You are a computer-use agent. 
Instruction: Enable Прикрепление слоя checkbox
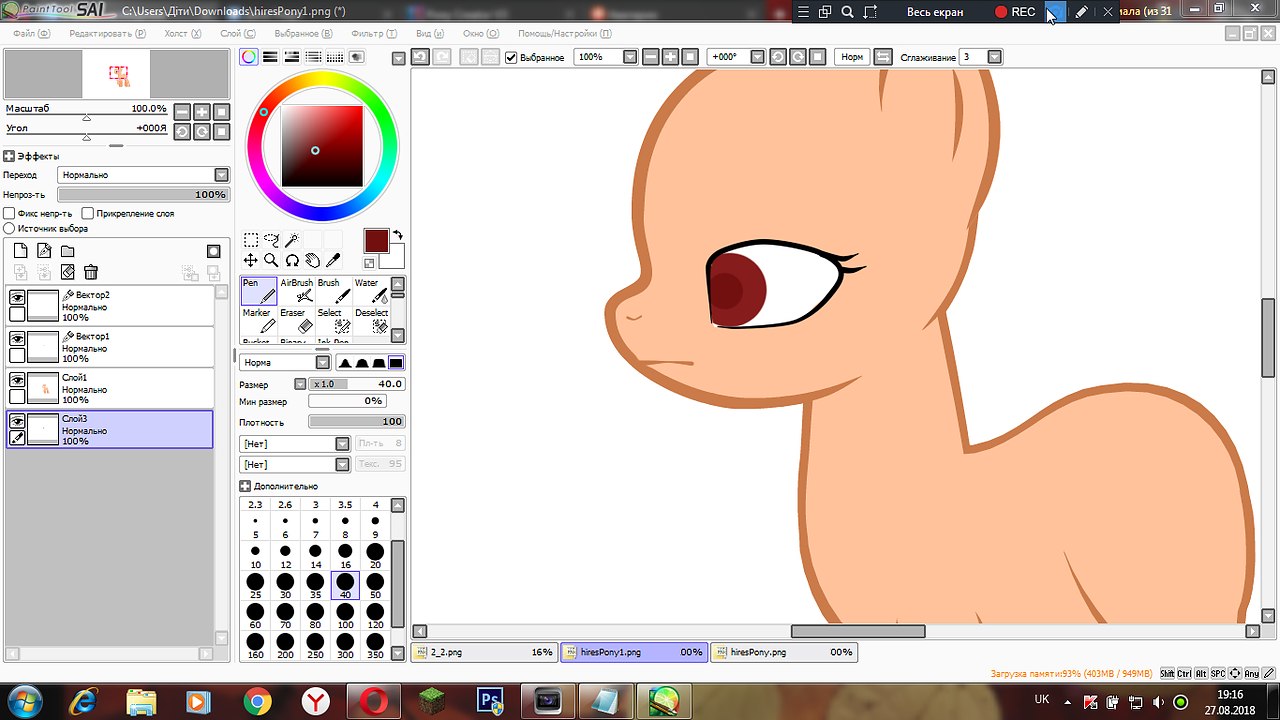[88, 213]
